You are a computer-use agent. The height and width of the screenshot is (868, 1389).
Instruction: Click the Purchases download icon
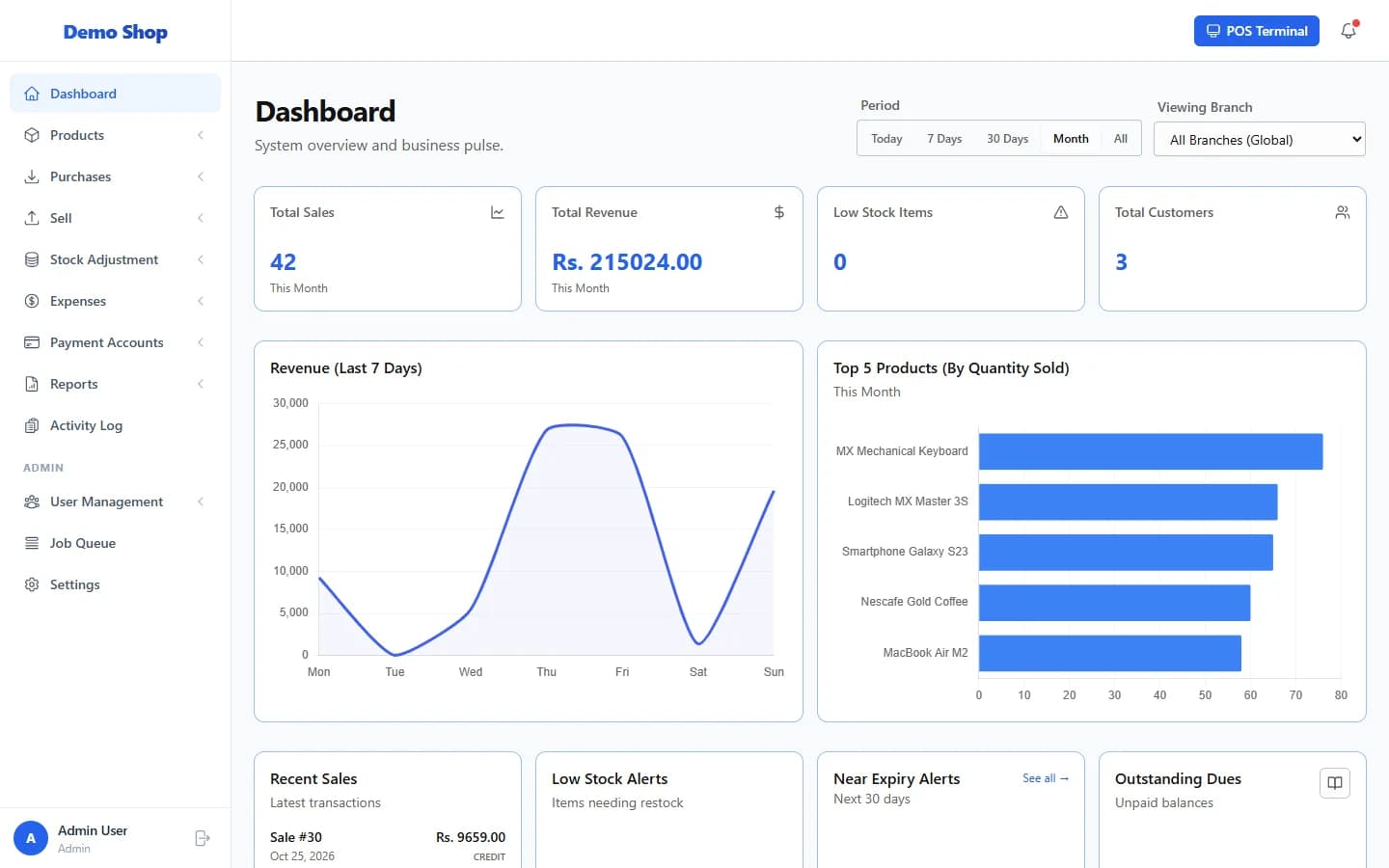(32, 176)
